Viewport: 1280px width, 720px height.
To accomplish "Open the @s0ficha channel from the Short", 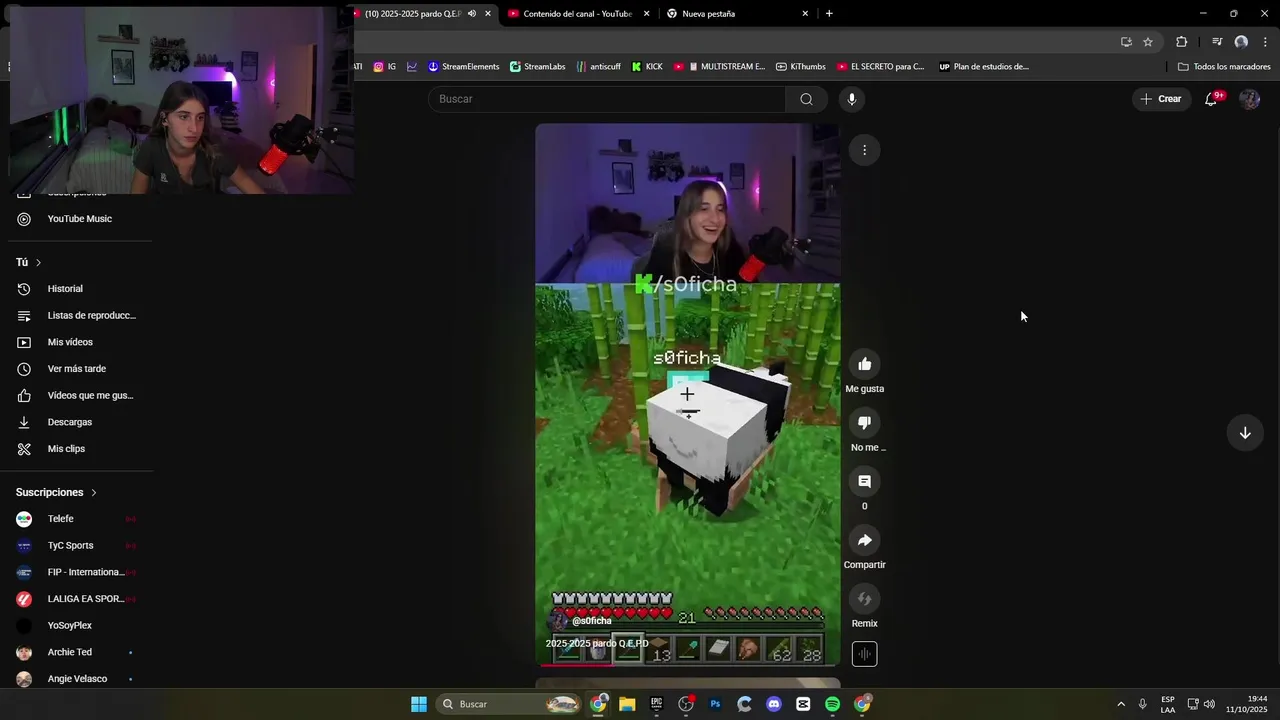I will (x=591, y=621).
